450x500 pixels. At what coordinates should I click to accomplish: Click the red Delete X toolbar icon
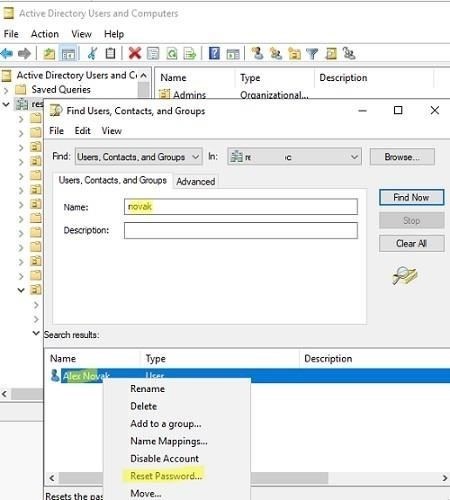(135, 53)
